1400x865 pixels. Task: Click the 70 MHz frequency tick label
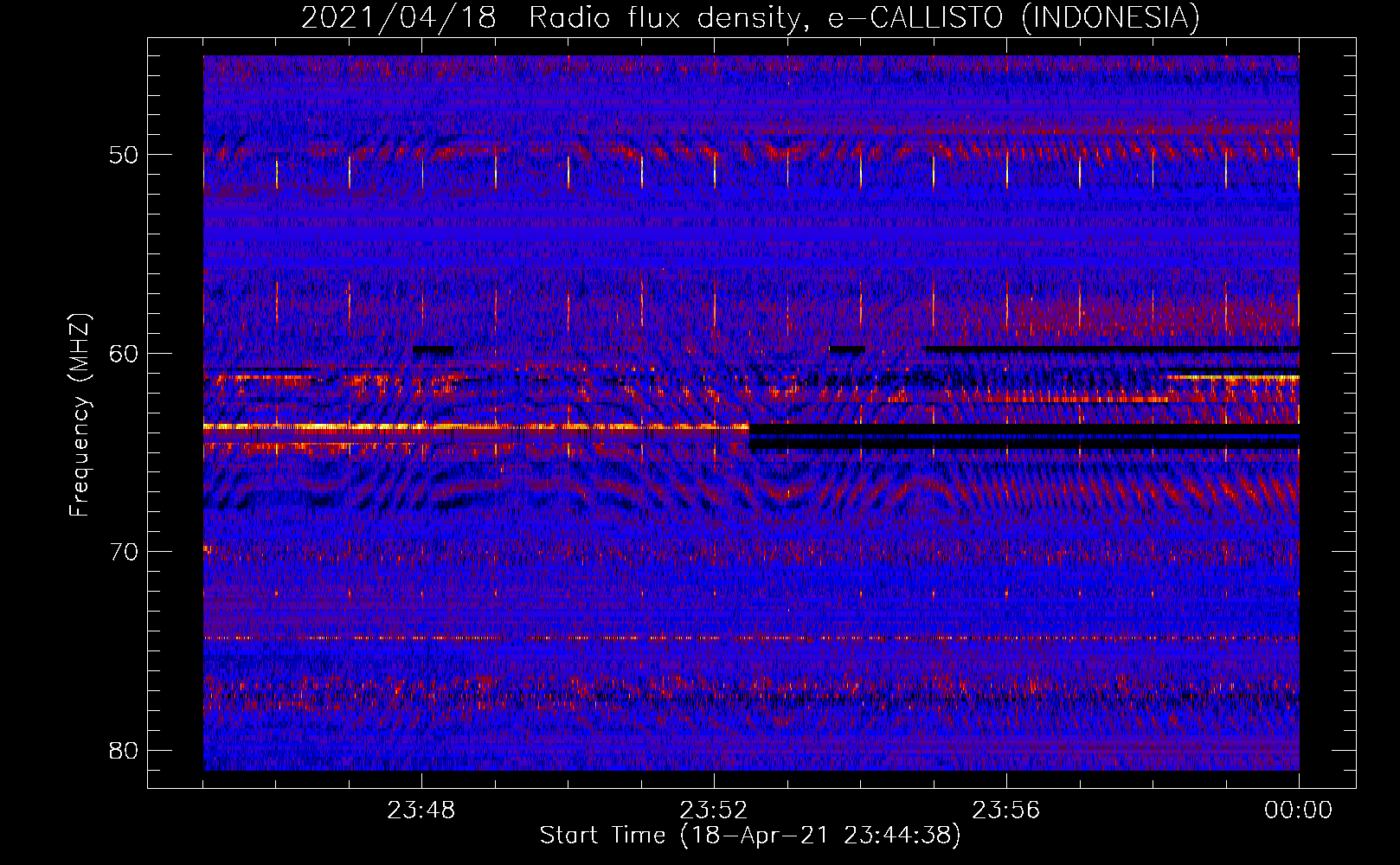pyautogui.click(x=125, y=551)
